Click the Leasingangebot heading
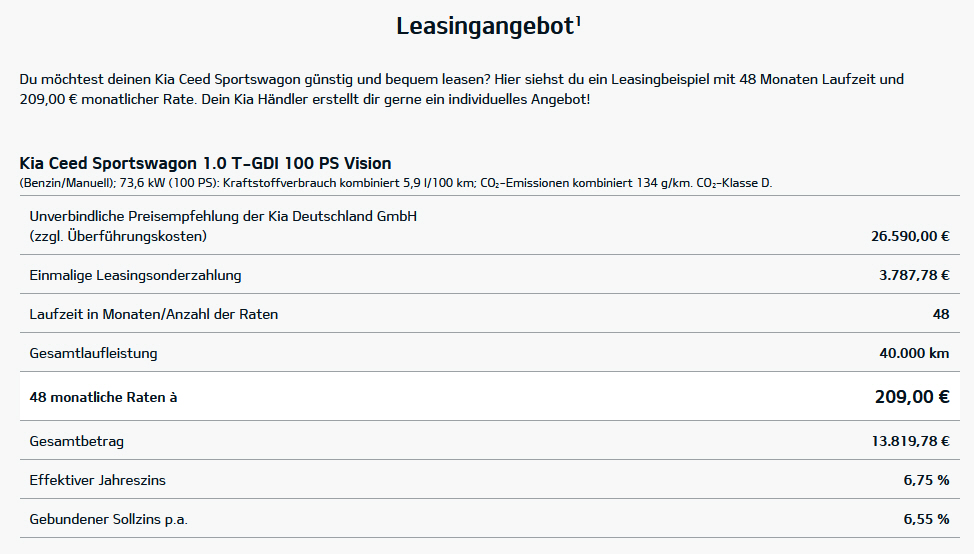The height and width of the screenshot is (554, 974). (x=484, y=27)
